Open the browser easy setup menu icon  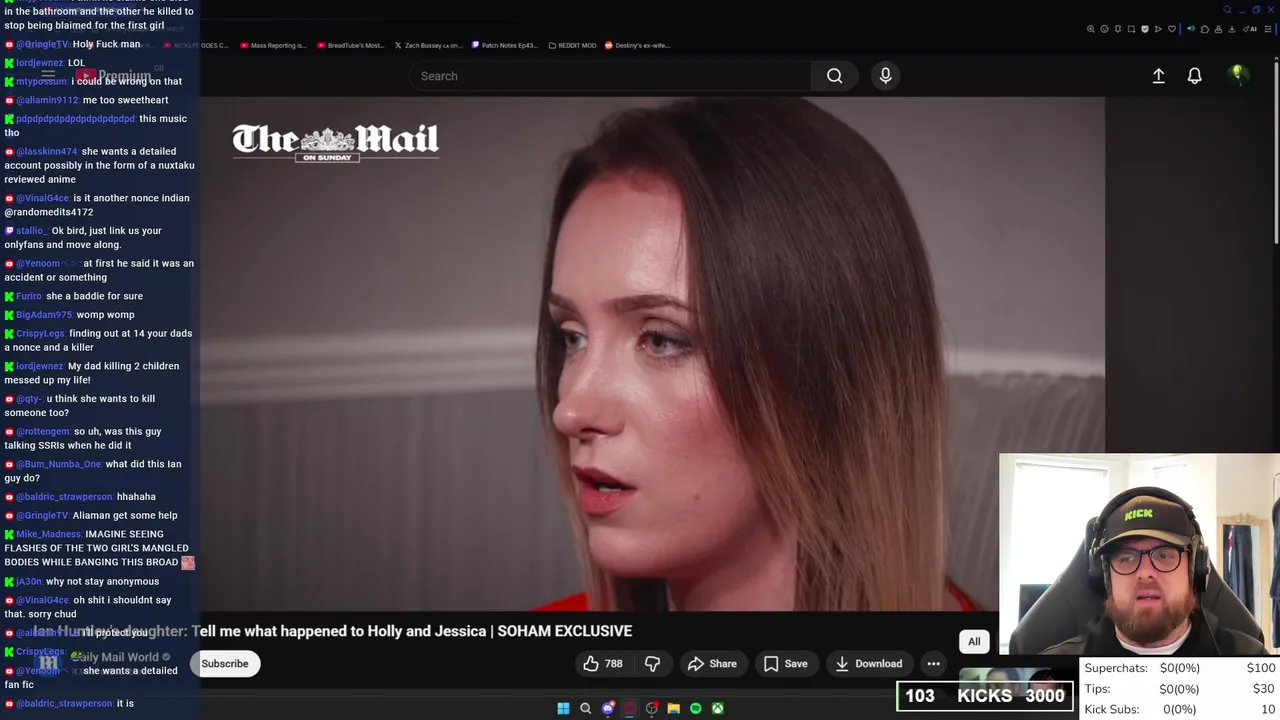(1268, 29)
